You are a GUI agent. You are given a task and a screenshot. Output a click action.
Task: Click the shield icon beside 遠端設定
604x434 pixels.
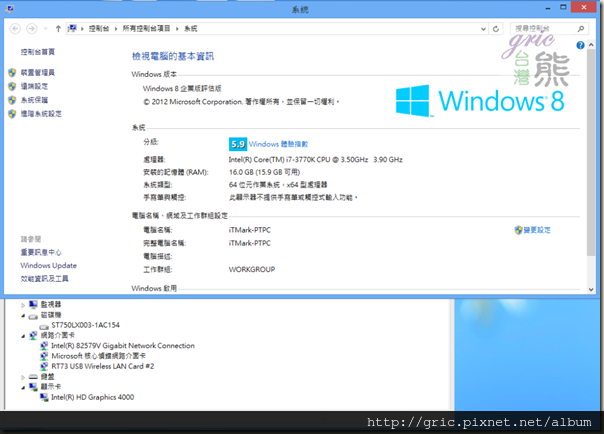12,86
